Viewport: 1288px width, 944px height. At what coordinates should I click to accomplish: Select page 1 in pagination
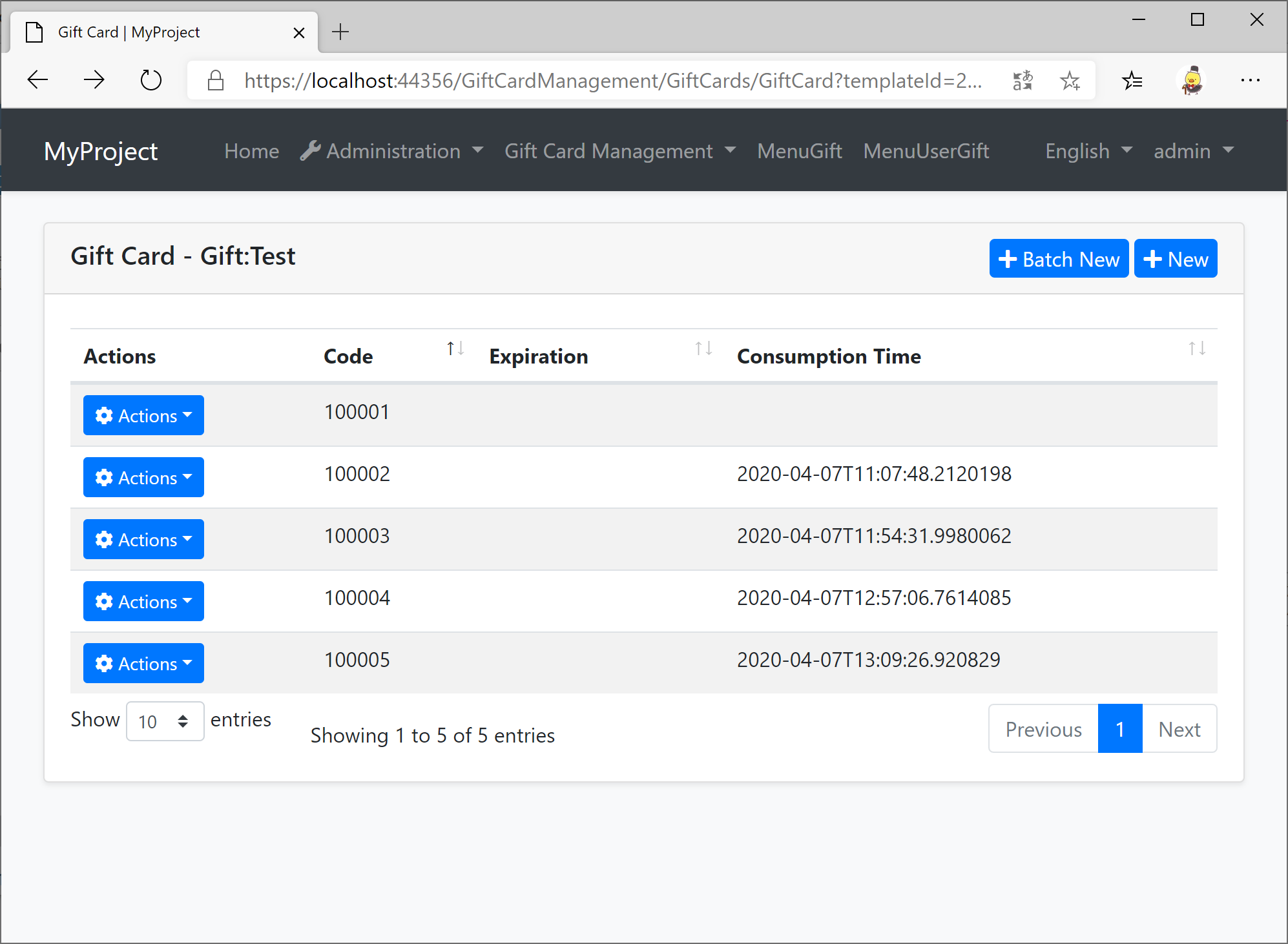click(1120, 729)
